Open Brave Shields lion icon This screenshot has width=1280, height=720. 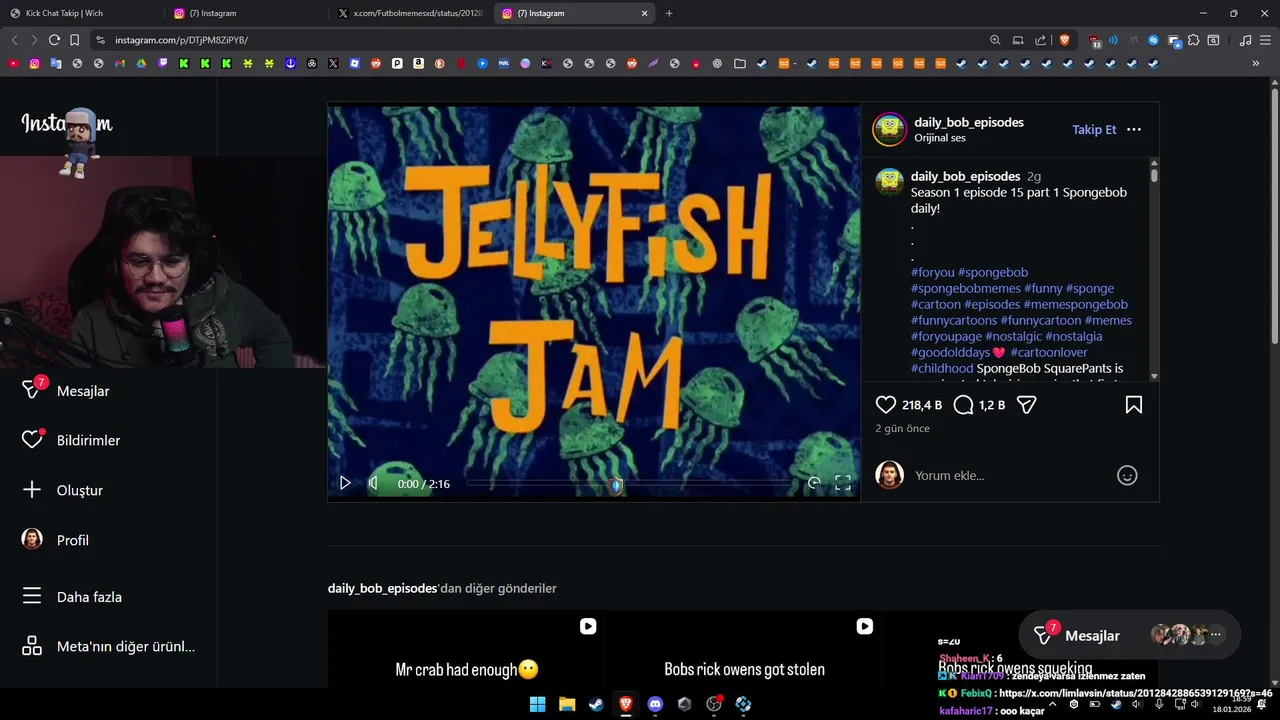click(1064, 40)
